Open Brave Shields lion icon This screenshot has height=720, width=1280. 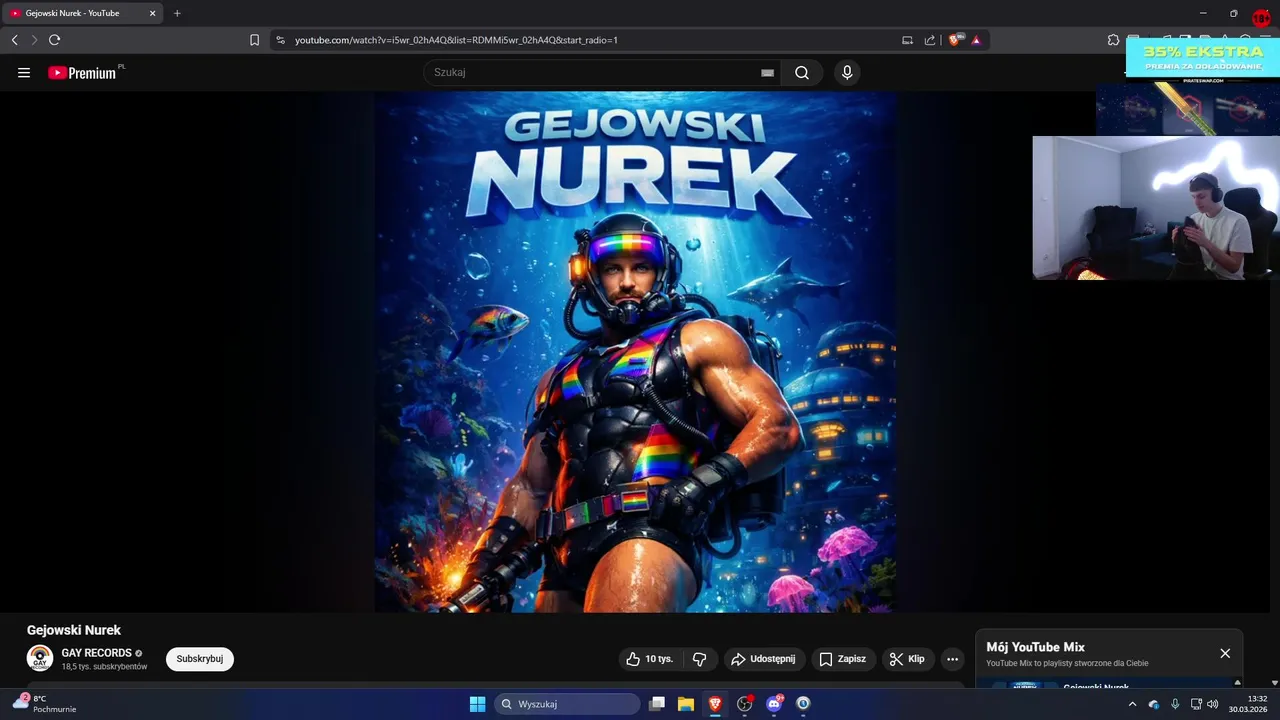[955, 40]
